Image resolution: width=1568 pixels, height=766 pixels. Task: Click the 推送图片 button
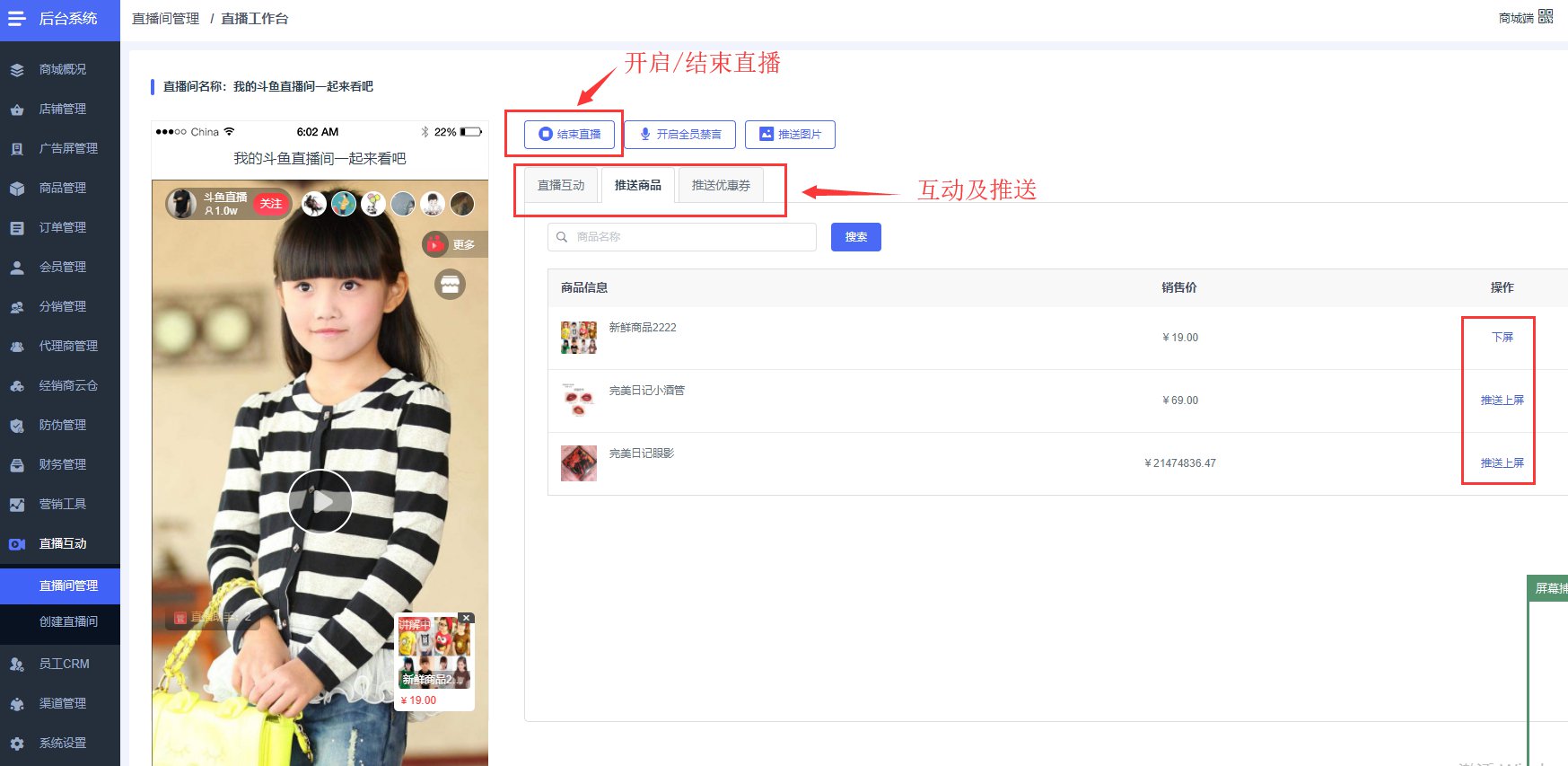coord(790,134)
